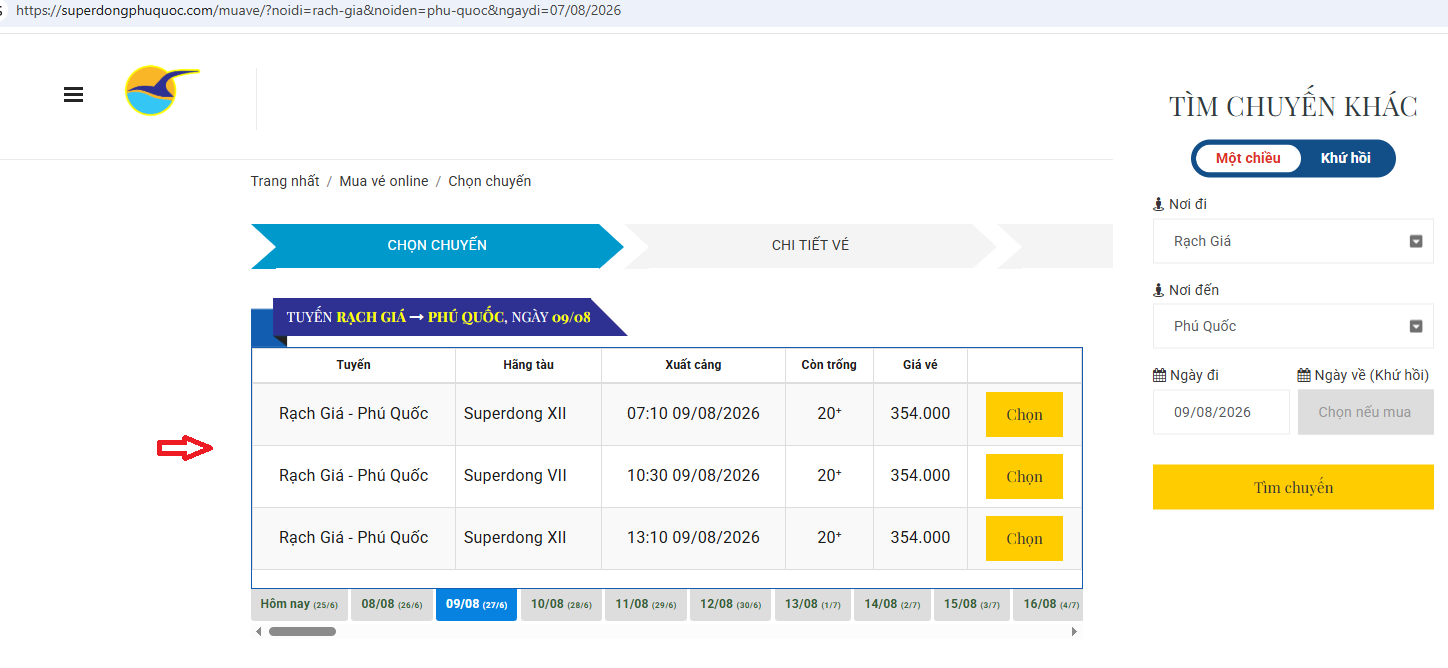1448x668 pixels.
Task: Switch to the 11/08 date tab
Action: tap(646, 605)
